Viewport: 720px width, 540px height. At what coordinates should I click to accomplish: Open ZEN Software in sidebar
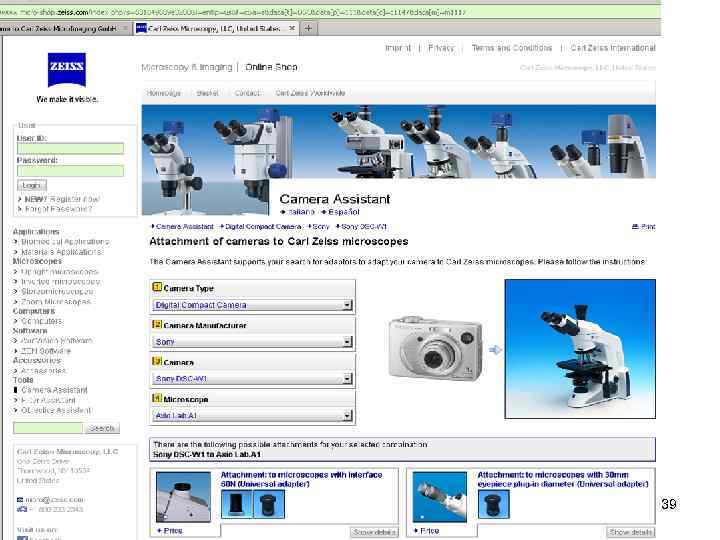(x=46, y=351)
